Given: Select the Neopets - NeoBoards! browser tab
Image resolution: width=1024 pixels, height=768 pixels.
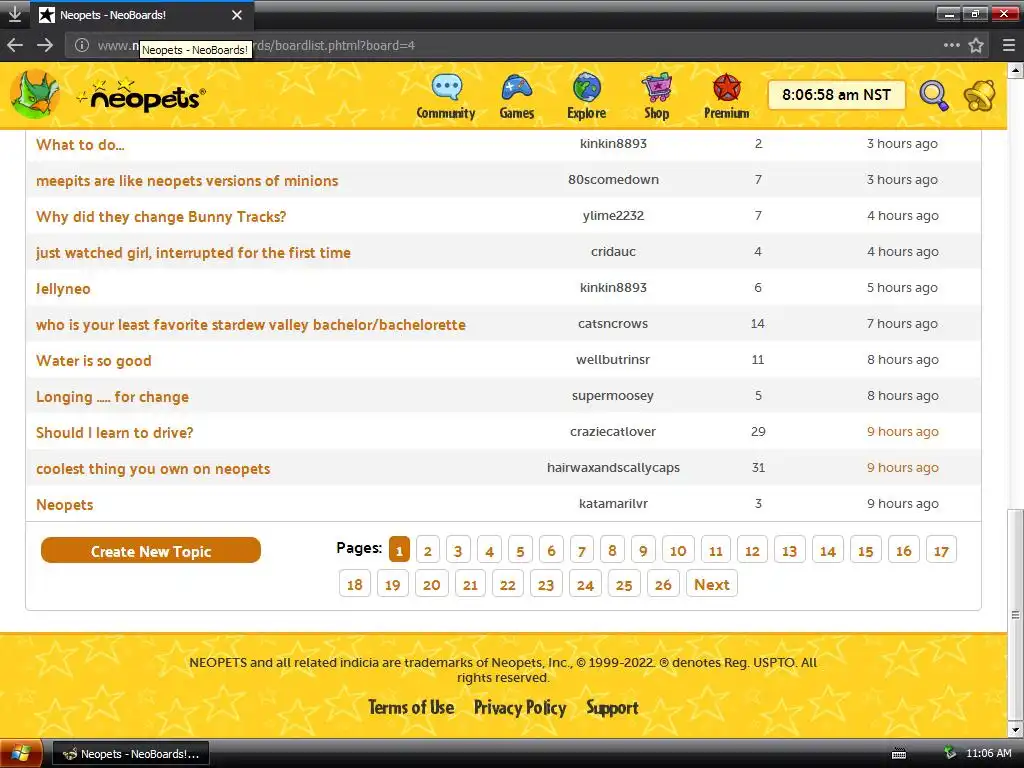Looking at the screenshot, I should pyautogui.click(x=143, y=14).
